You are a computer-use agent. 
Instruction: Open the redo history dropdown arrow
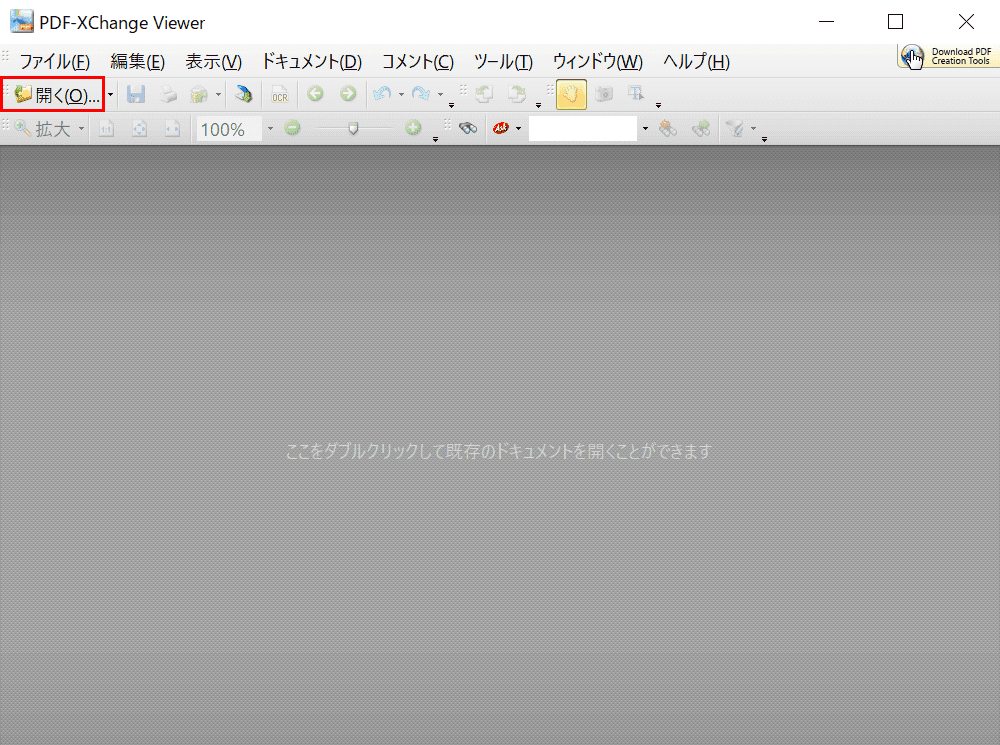(x=440, y=94)
